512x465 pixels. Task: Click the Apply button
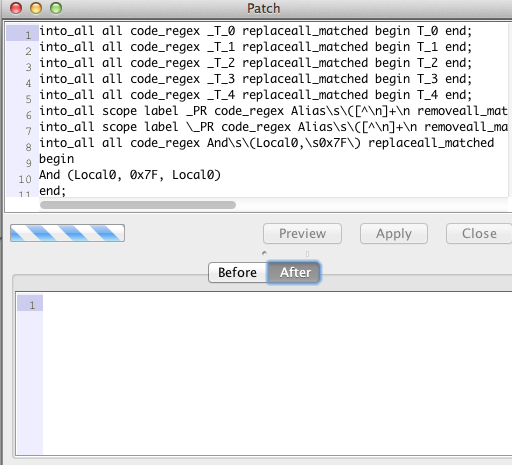[394, 234]
